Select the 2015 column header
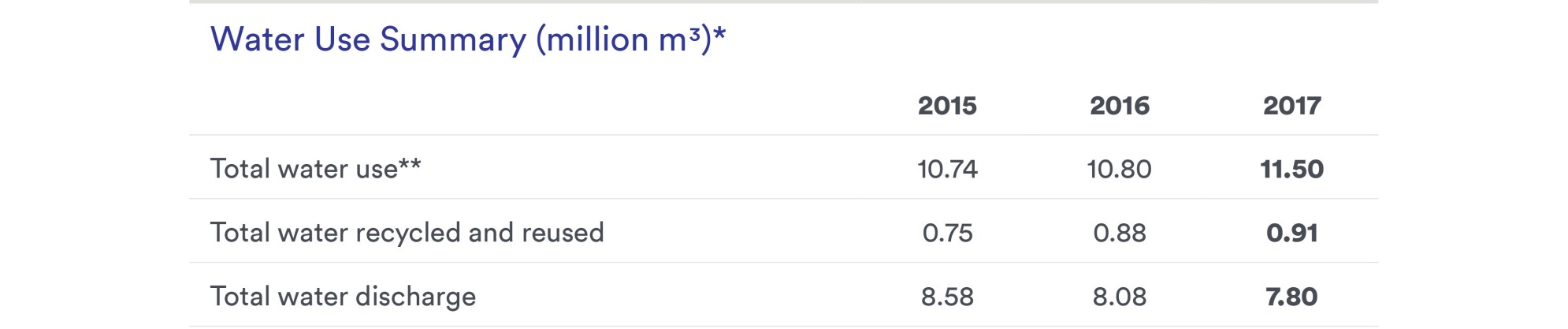Screen dimensions: 1568x329 pos(947,106)
